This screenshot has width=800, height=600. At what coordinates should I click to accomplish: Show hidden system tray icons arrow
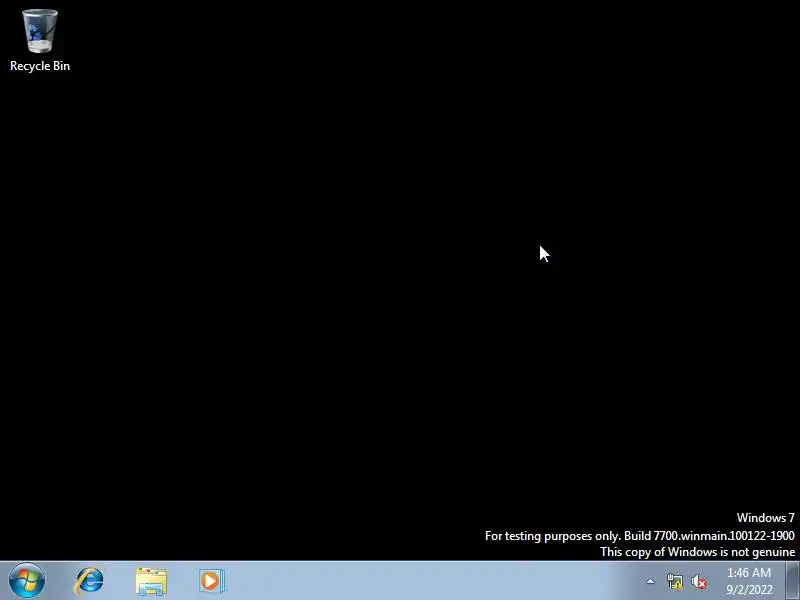click(651, 581)
